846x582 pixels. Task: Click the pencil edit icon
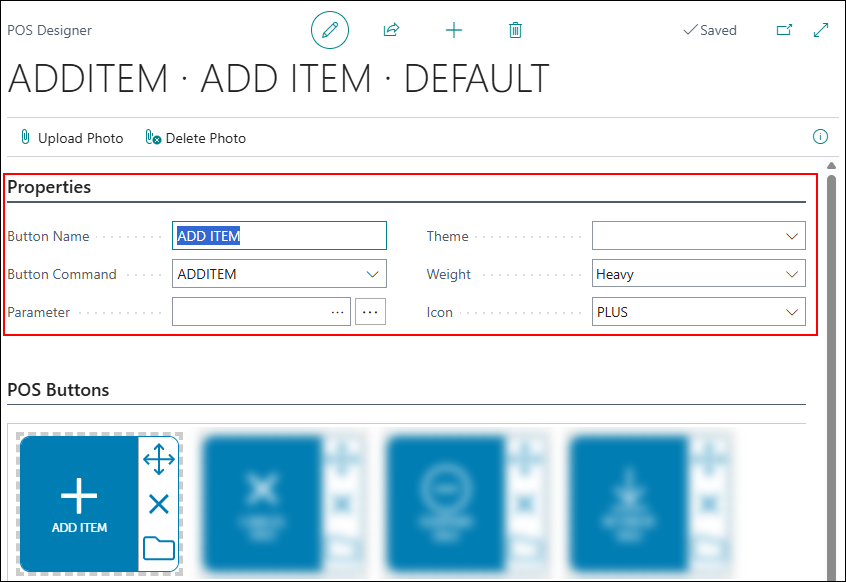(330, 30)
